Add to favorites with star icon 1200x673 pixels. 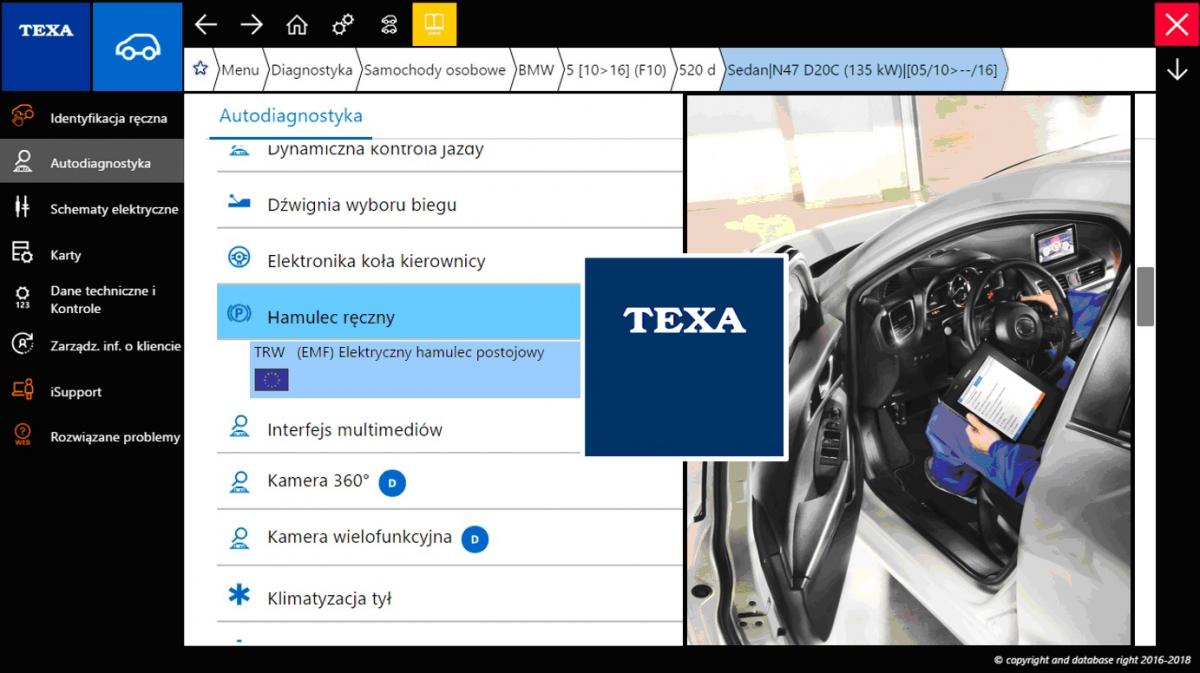point(200,69)
